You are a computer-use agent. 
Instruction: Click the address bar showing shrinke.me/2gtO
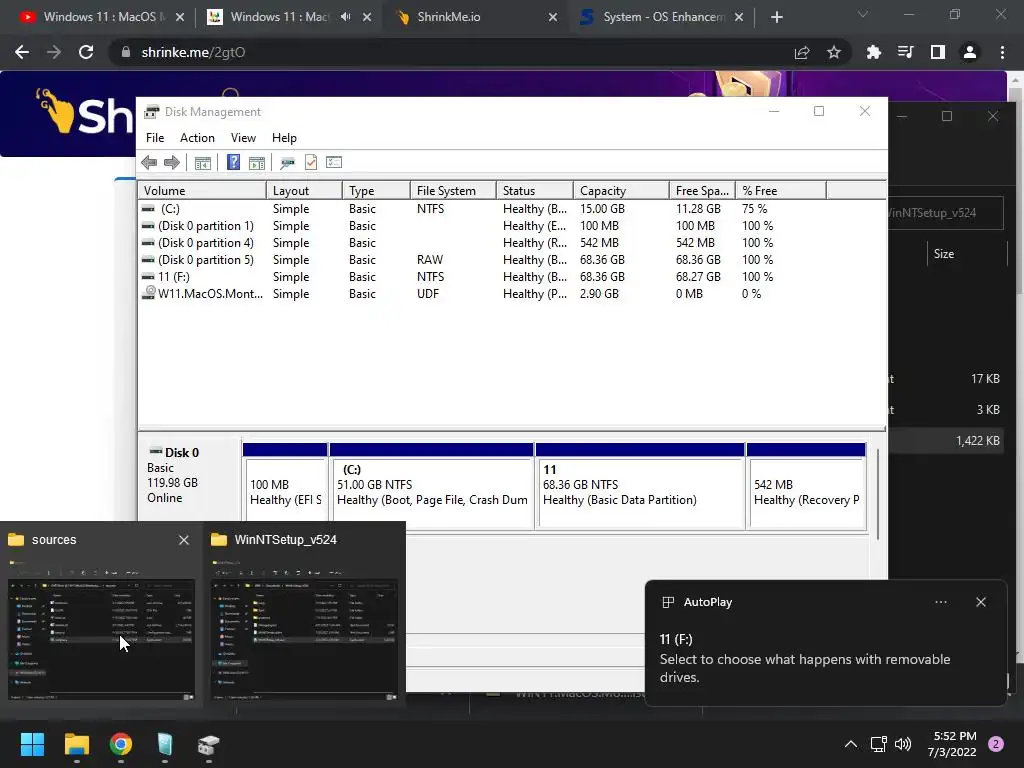[x=451, y=52]
